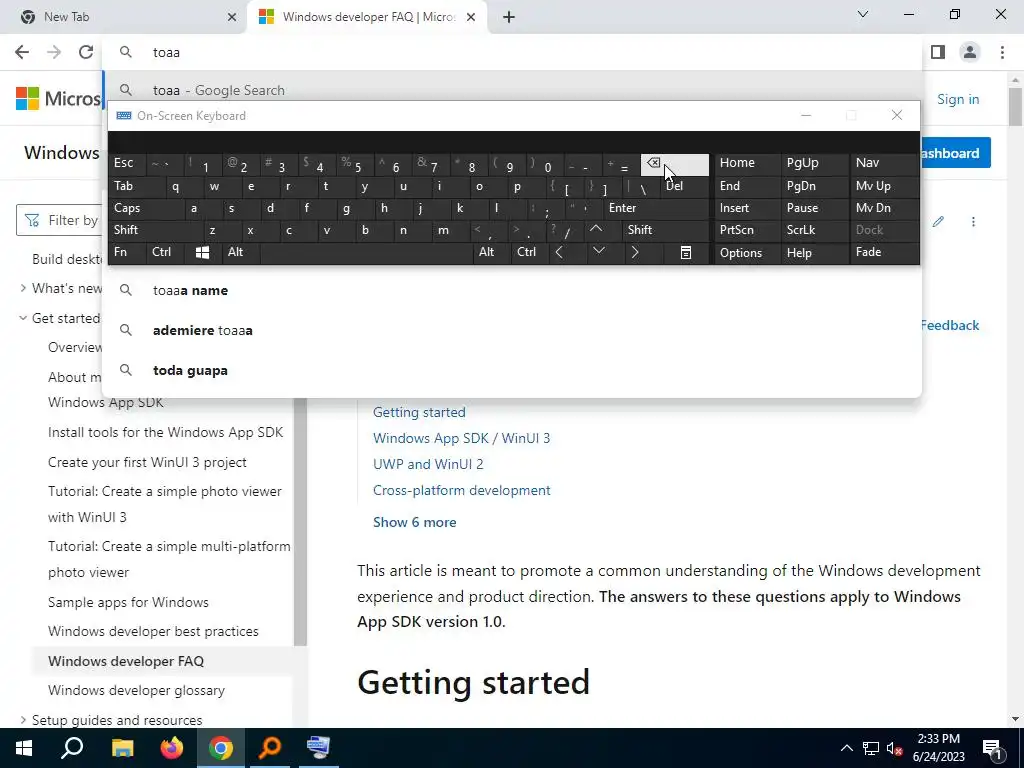Open the notification center icon

(x=992, y=748)
